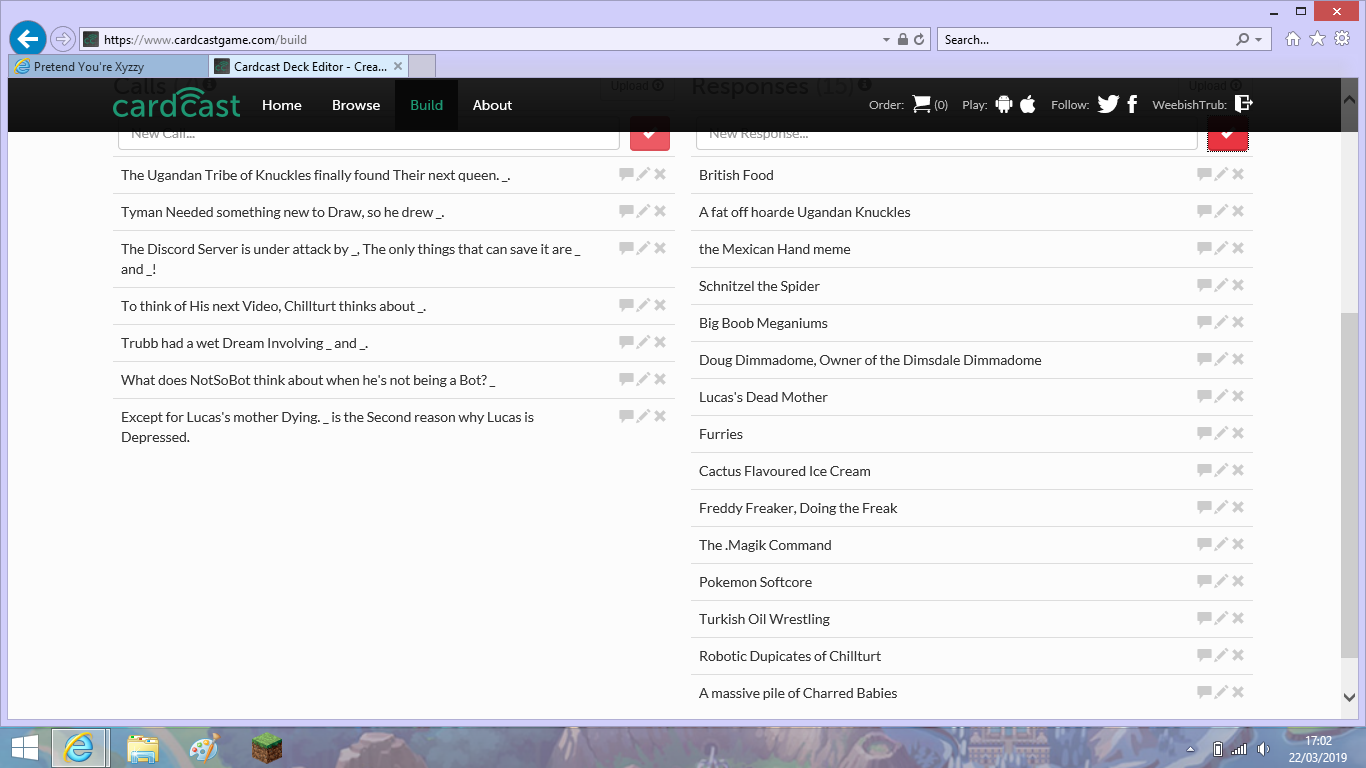Select 'Freddy Freaker, Doing the Freak' text
This screenshot has width=1366, height=768.
tap(798, 508)
